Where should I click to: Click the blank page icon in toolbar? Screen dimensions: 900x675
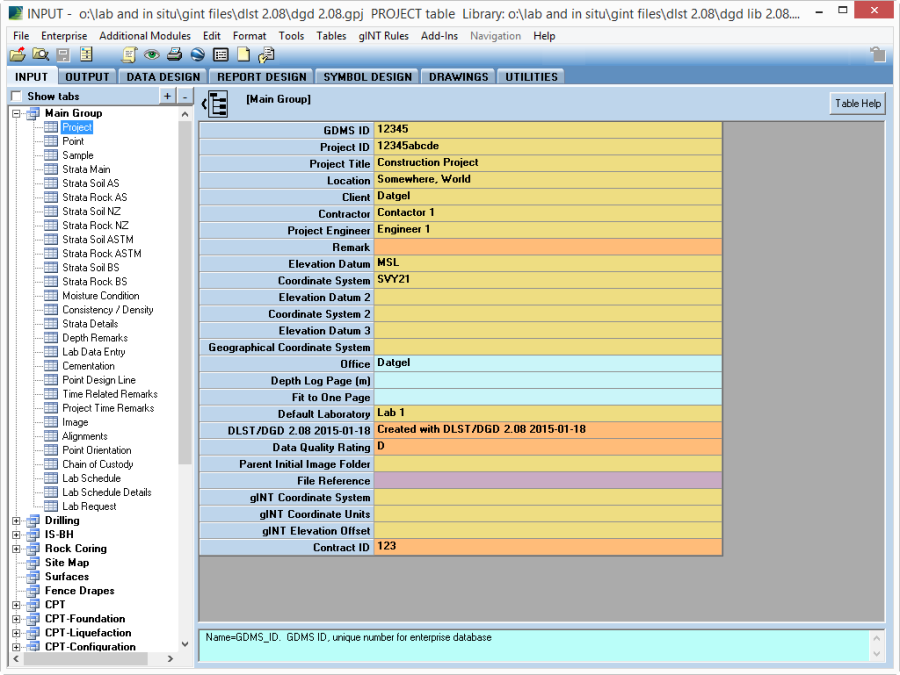(x=243, y=55)
